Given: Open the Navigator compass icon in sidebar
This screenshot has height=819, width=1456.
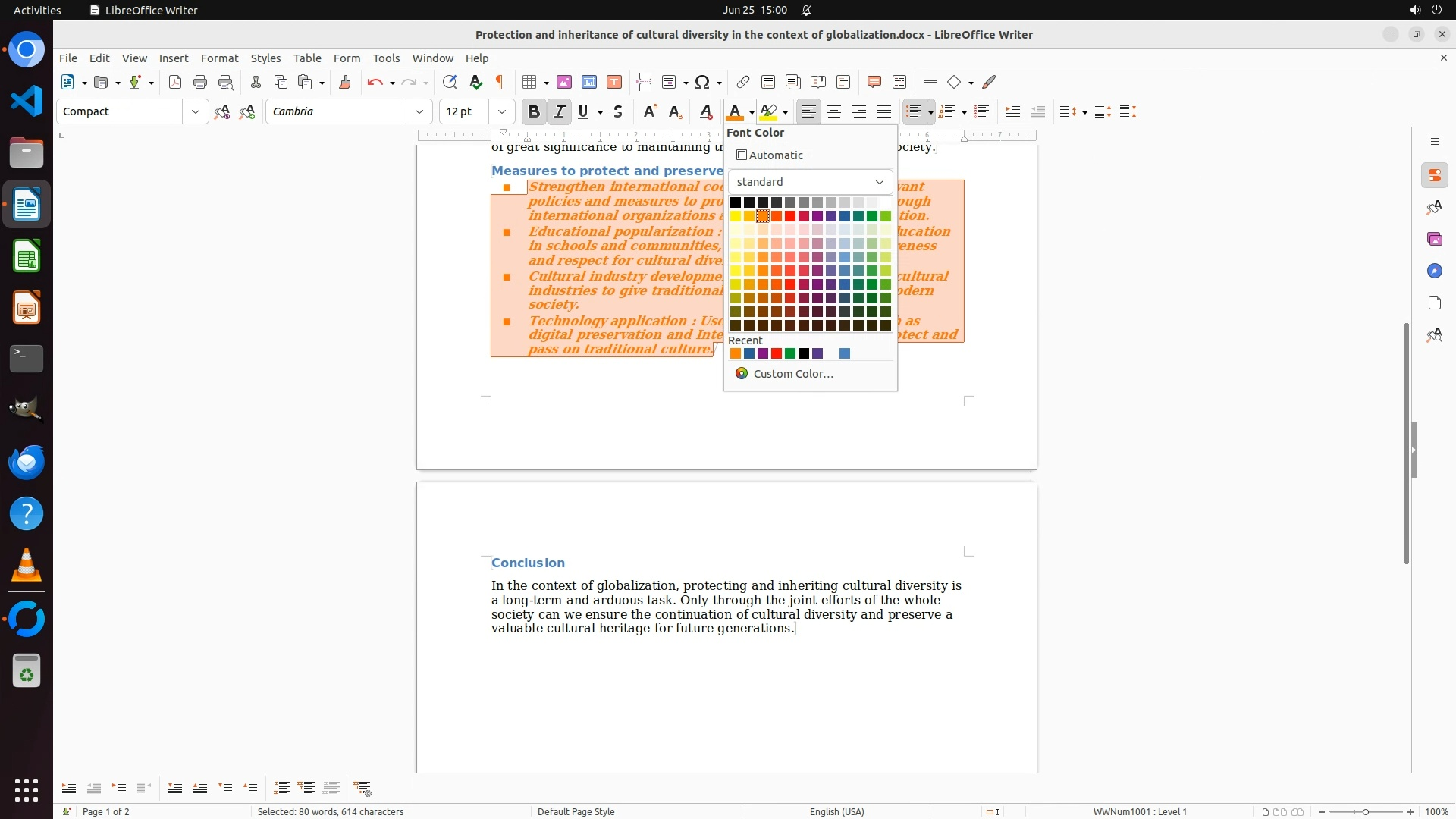Looking at the screenshot, I should [x=1434, y=271].
